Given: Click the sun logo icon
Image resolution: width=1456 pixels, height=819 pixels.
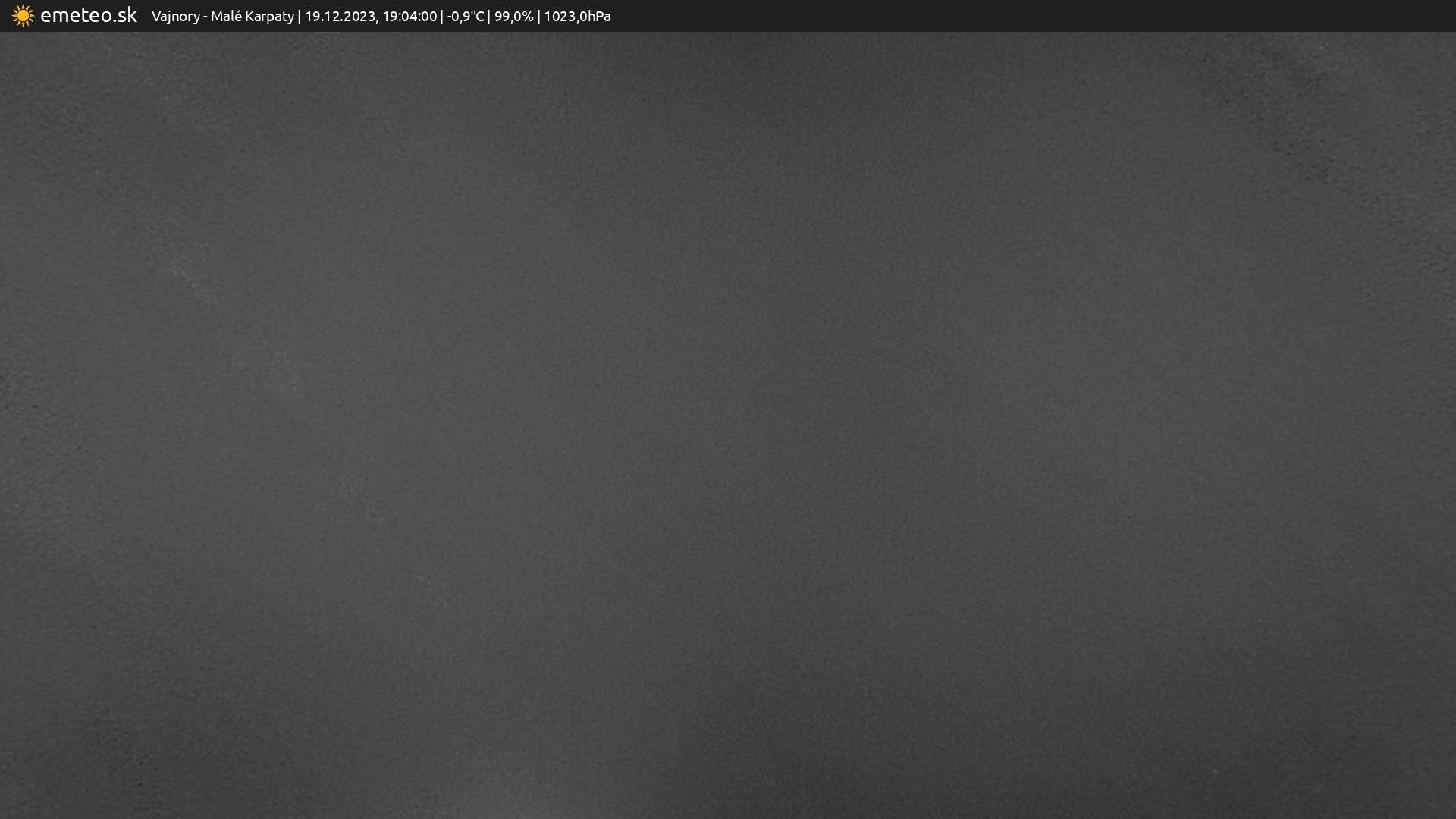Looking at the screenshot, I should coord(23,16).
